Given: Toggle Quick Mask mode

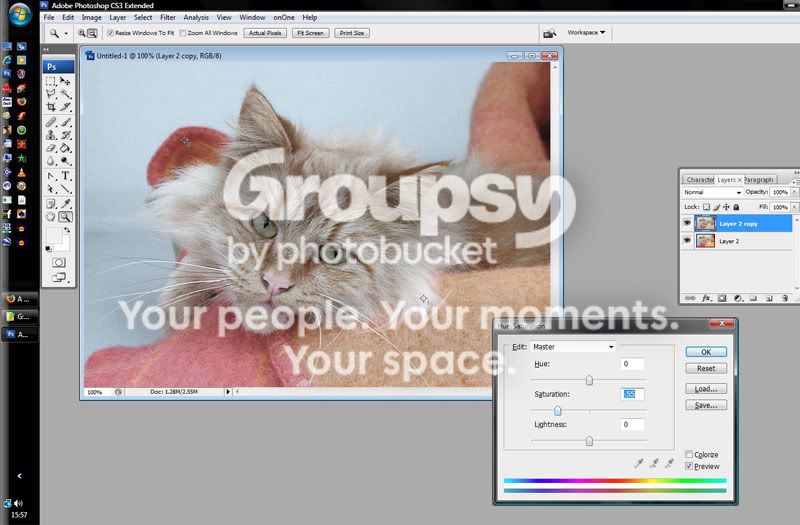Looking at the screenshot, I should 59,262.
